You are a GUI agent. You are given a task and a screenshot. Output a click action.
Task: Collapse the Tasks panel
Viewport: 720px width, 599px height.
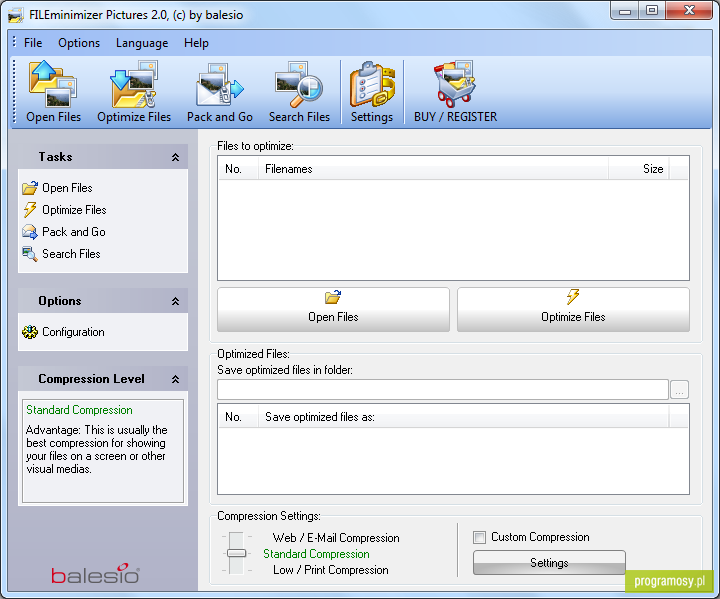pos(175,158)
